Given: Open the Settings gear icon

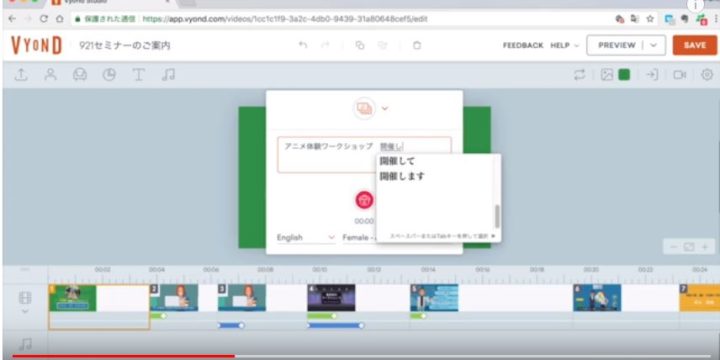Looking at the screenshot, I should 707,75.
